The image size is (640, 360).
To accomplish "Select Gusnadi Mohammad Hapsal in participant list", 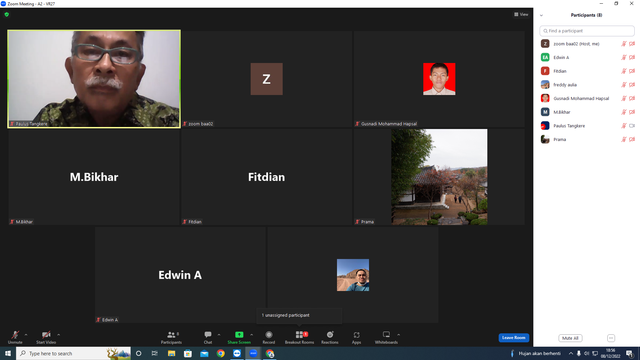I will (587, 98).
